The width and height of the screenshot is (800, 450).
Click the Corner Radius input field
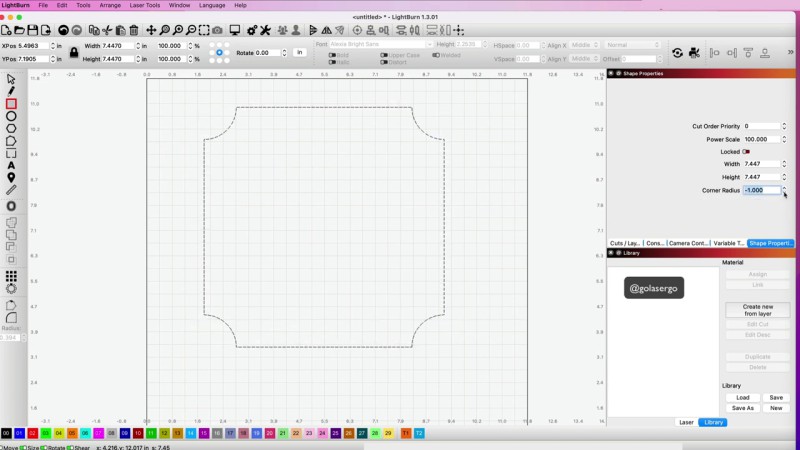(x=761, y=190)
